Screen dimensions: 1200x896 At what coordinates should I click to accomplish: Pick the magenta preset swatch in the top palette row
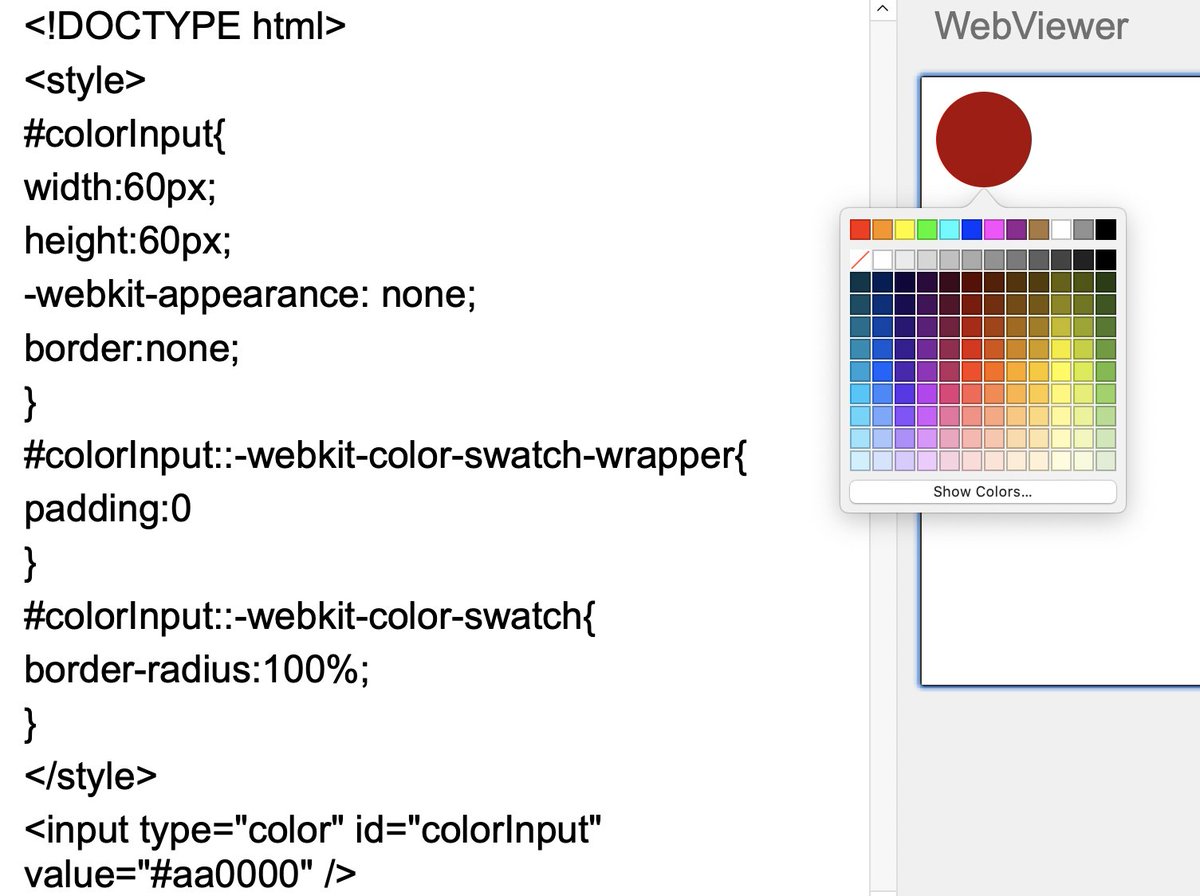993,229
